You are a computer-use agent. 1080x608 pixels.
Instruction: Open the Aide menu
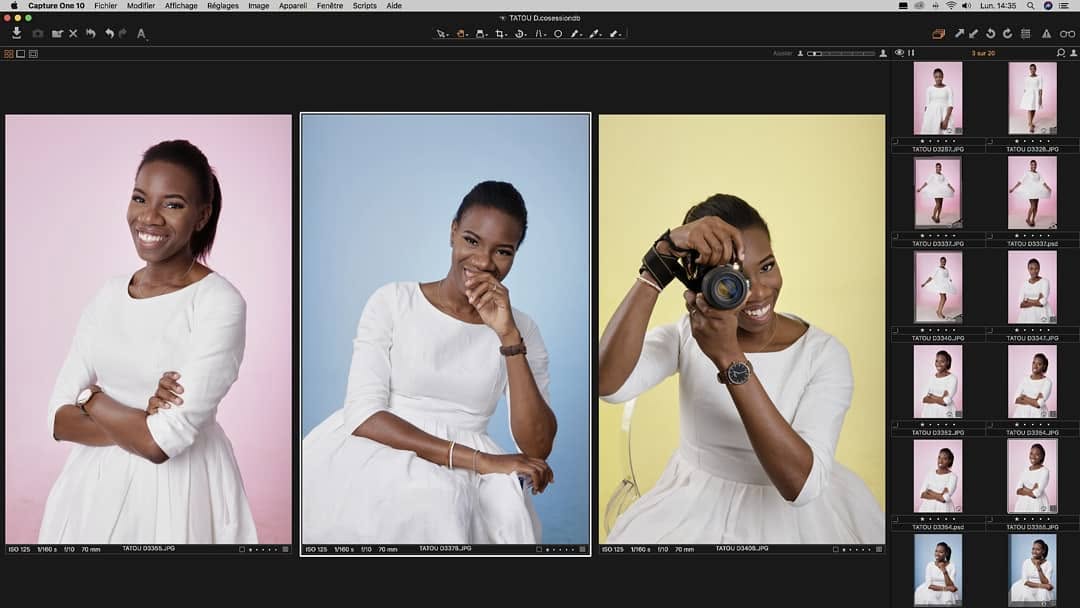pyautogui.click(x=393, y=6)
